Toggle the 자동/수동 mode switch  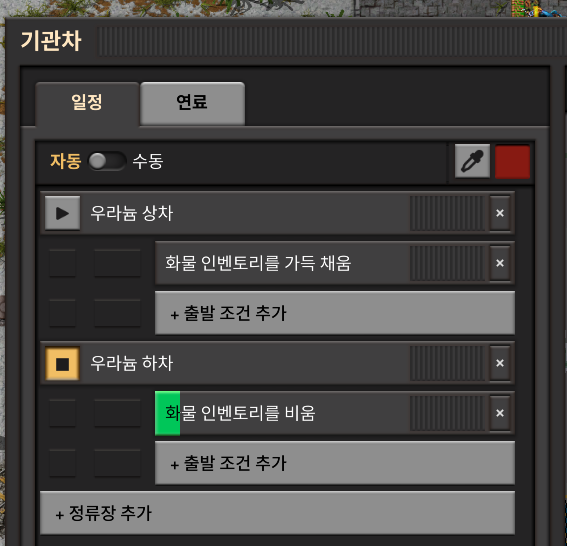click(x=107, y=161)
